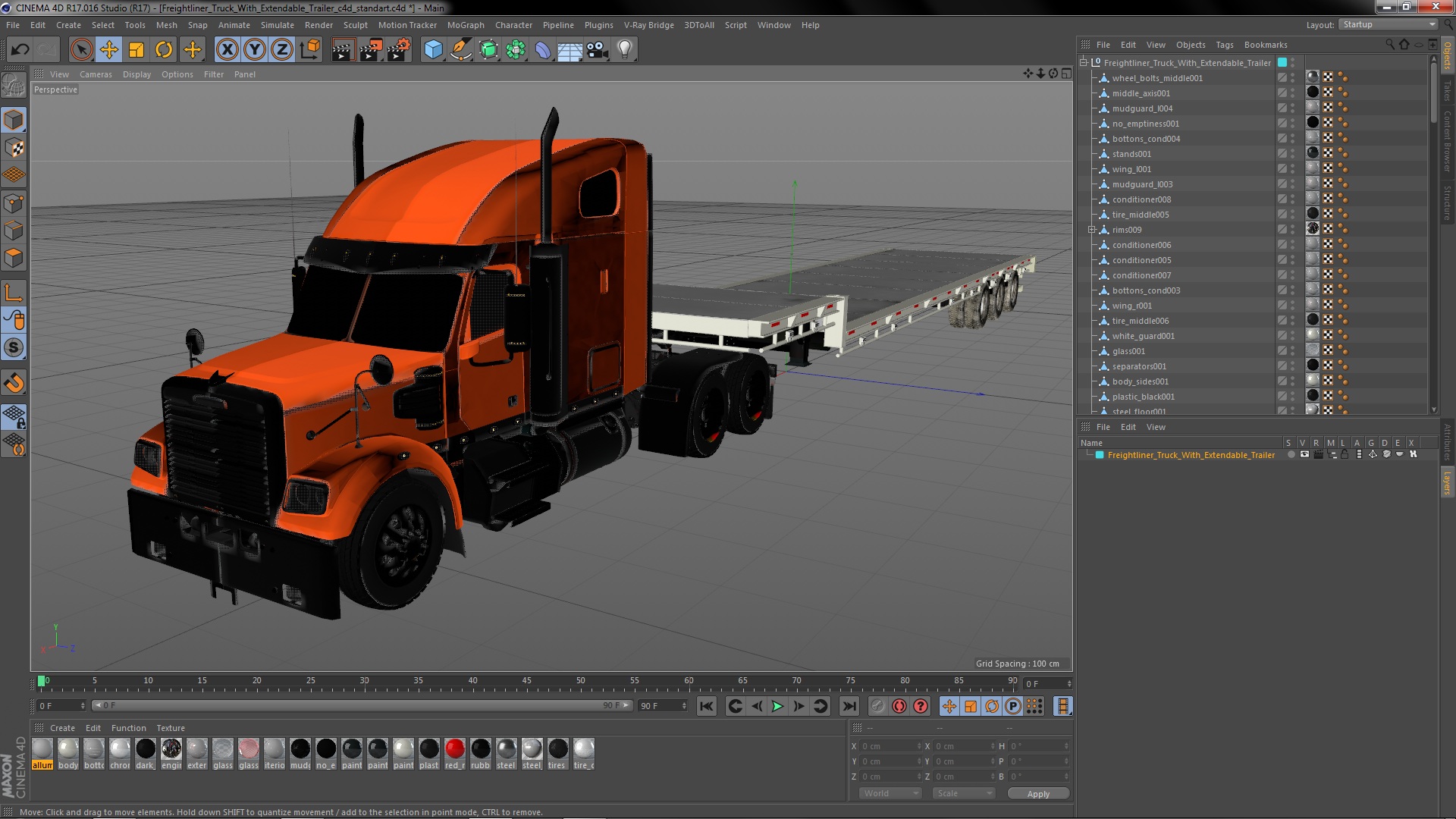Select the glass001 object

(1128, 351)
